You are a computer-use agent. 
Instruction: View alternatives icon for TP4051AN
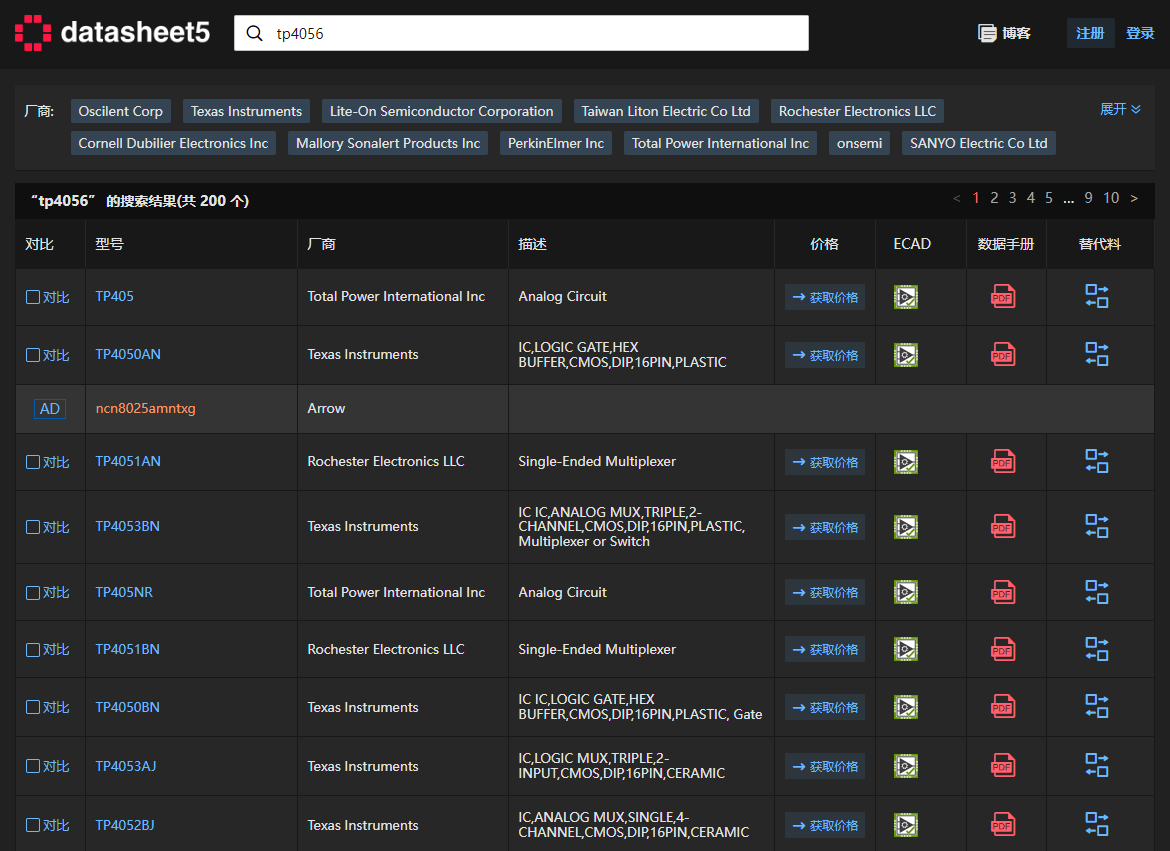pos(1096,461)
